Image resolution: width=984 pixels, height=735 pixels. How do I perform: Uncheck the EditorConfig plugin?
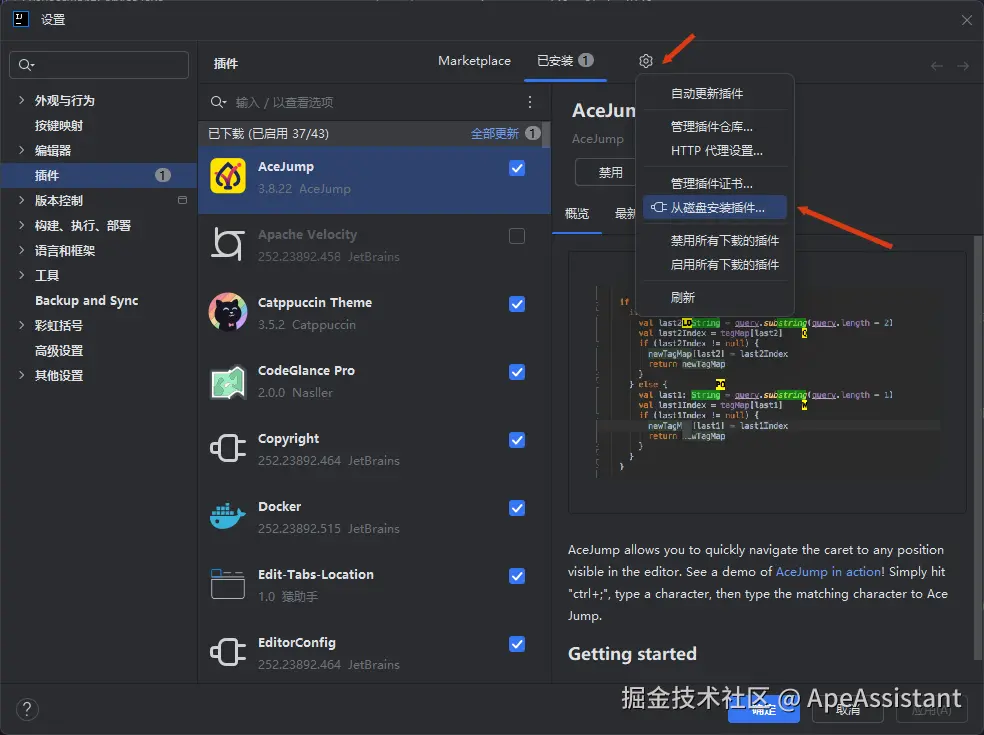517,644
